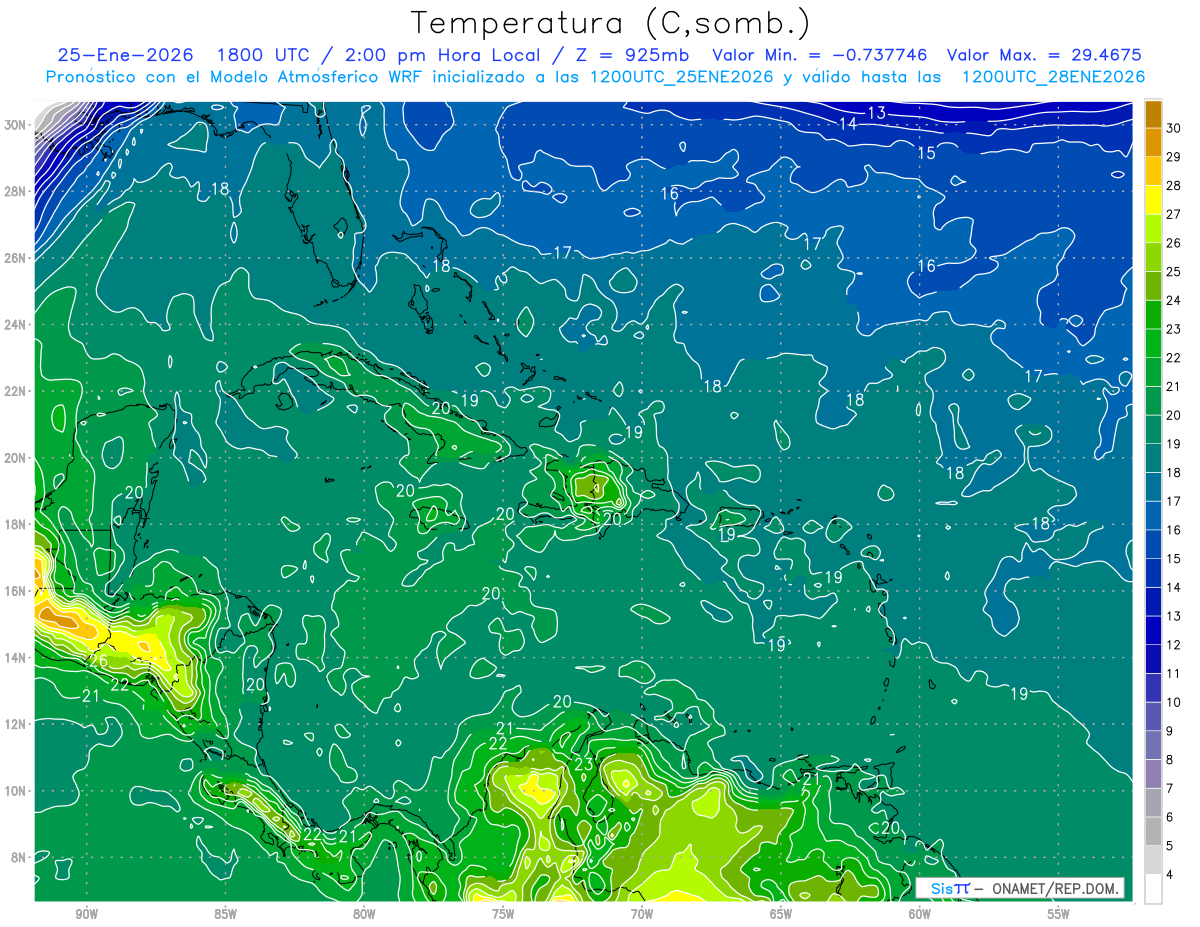
Task: Click contour label '23' near Venezuela coast
Action: (584, 763)
